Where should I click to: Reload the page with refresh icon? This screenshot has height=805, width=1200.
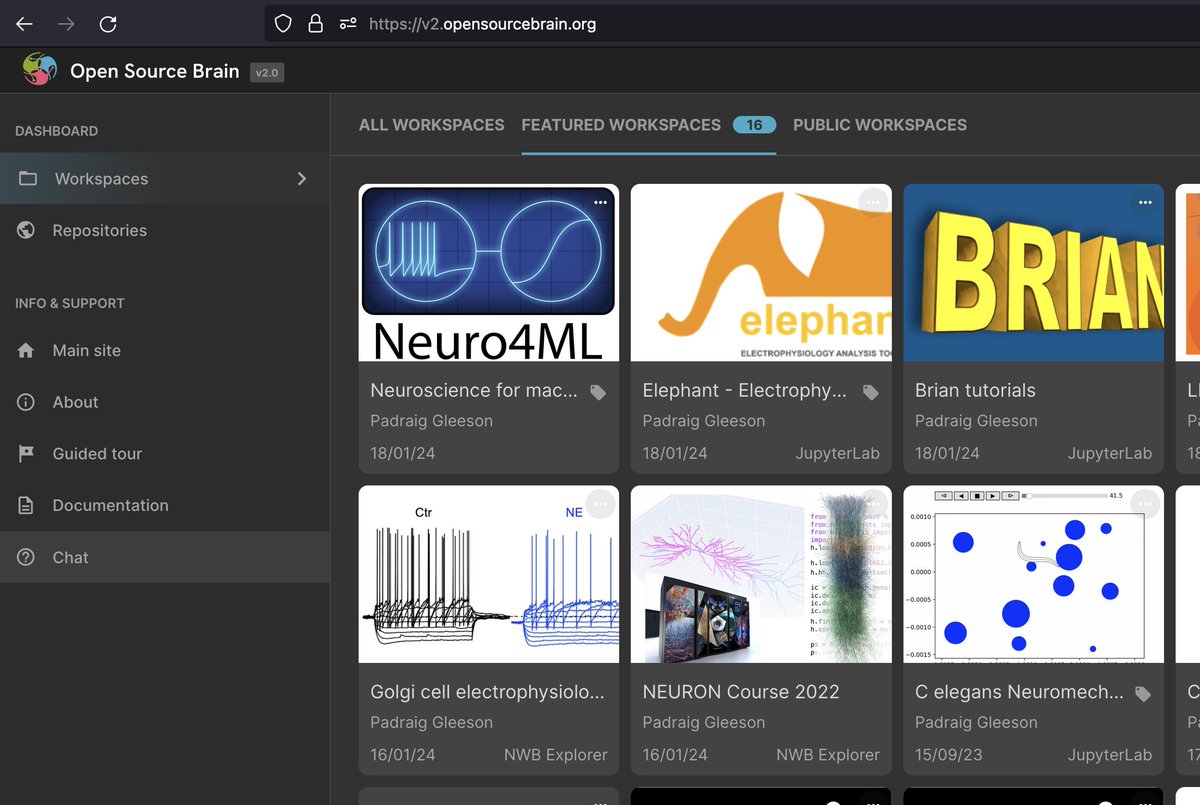coord(108,24)
